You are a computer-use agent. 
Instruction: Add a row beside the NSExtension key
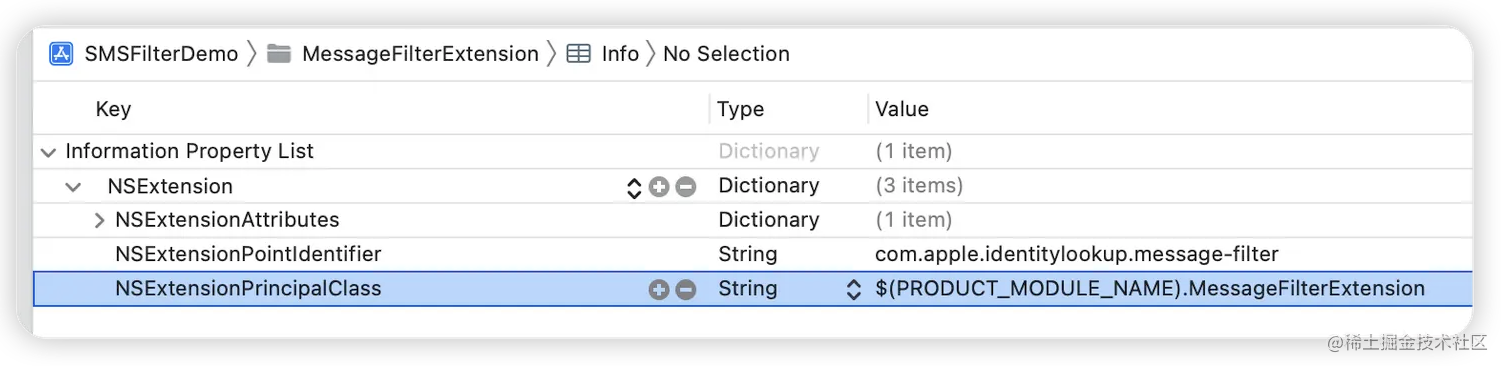pyautogui.click(x=659, y=187)
